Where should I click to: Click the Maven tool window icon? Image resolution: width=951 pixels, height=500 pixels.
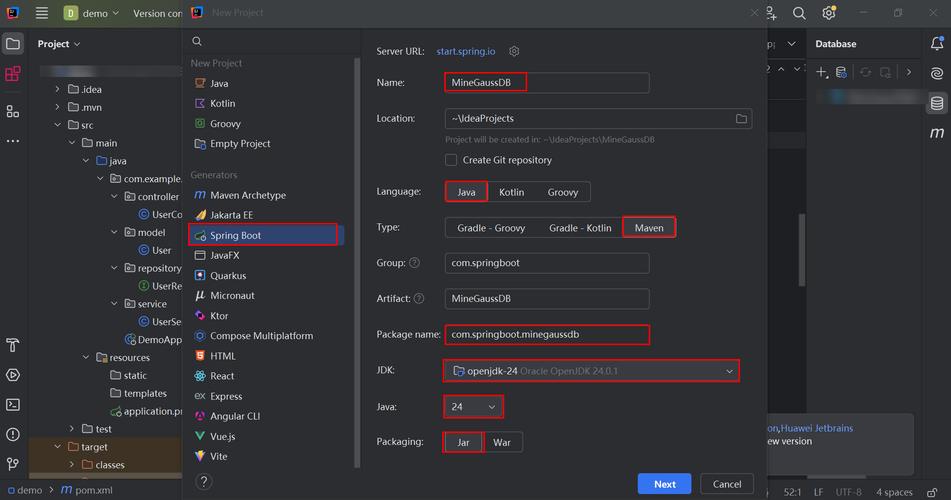(x=936, y=133)
